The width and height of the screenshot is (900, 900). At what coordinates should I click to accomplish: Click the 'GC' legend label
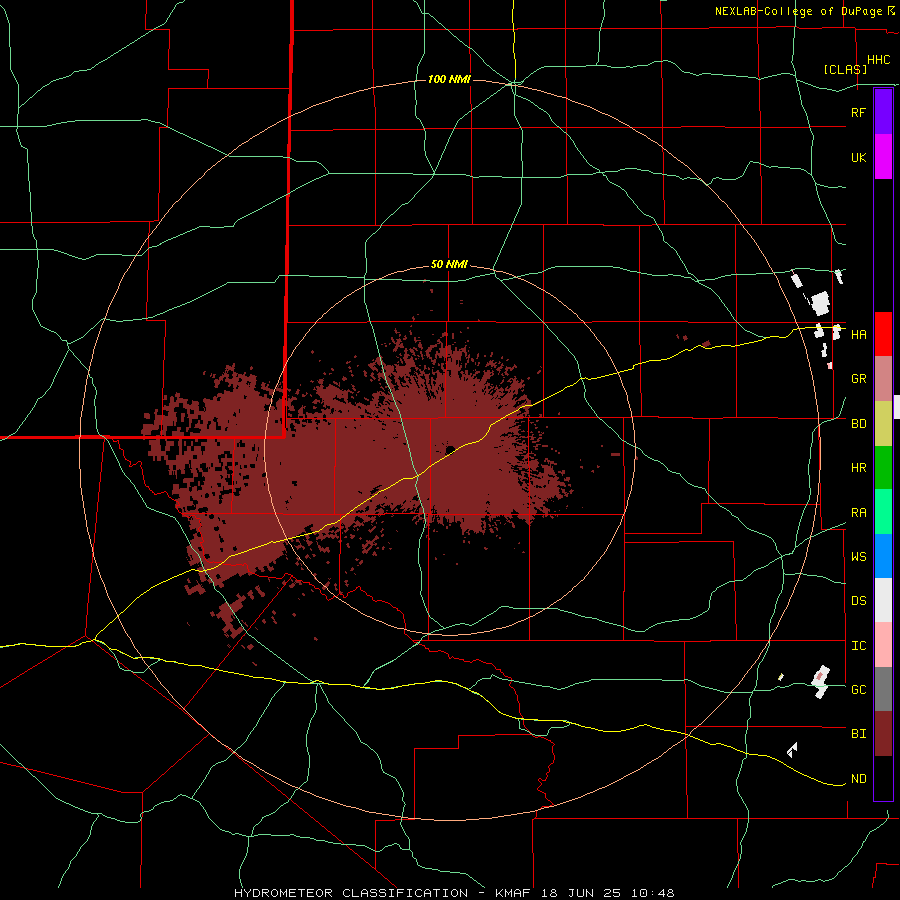[x=858, y=690]
